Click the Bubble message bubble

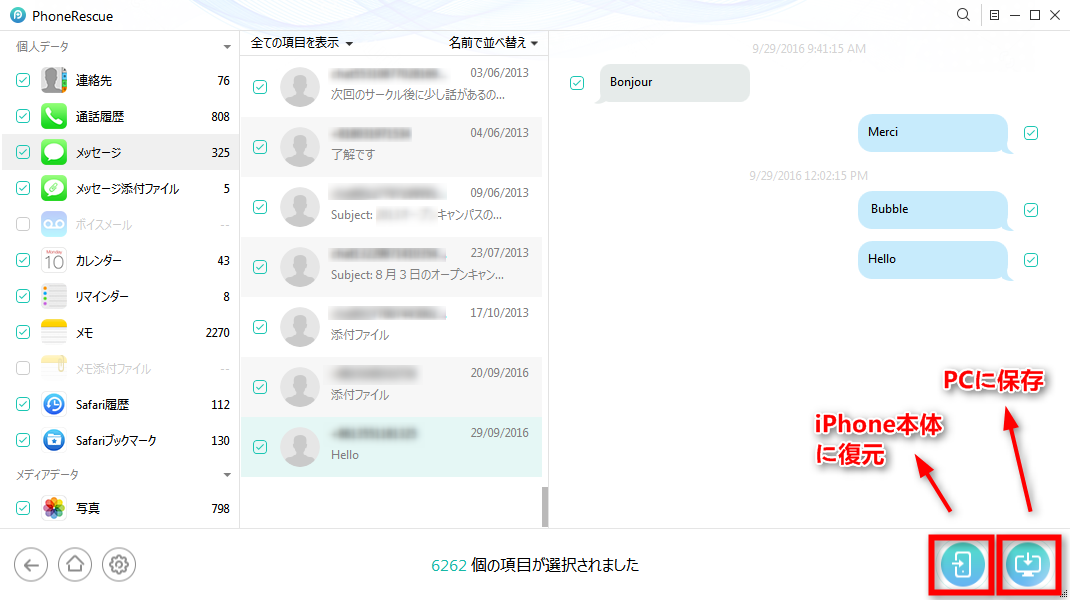tap(935, 210)
